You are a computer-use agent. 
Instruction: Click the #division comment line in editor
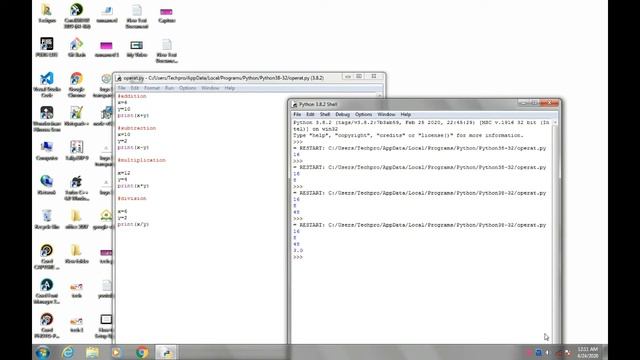tap(132, 198)
